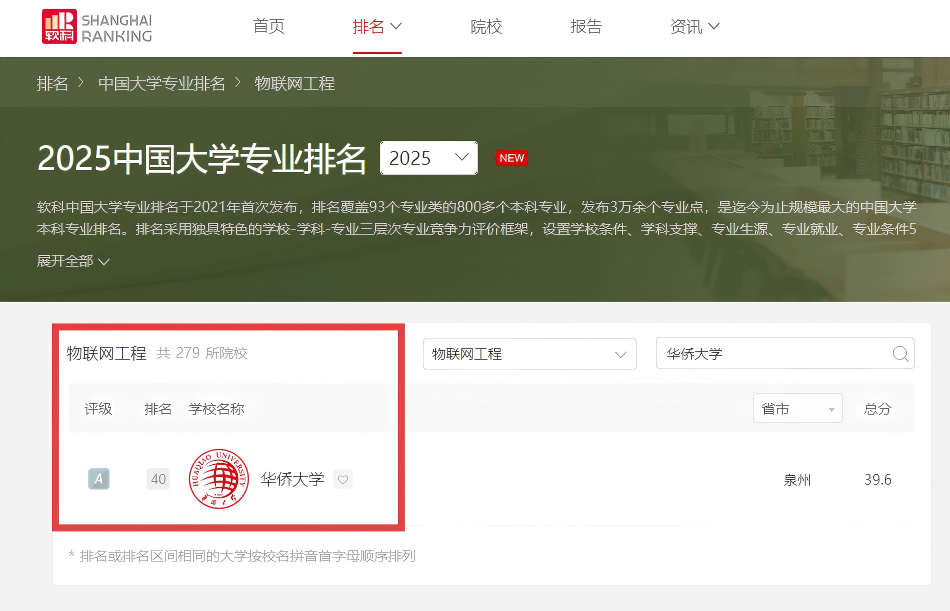Open the 省市 filter dropdown
Image resolution: width=950 pixels, height=611 pixels.
tap(797, 409)
